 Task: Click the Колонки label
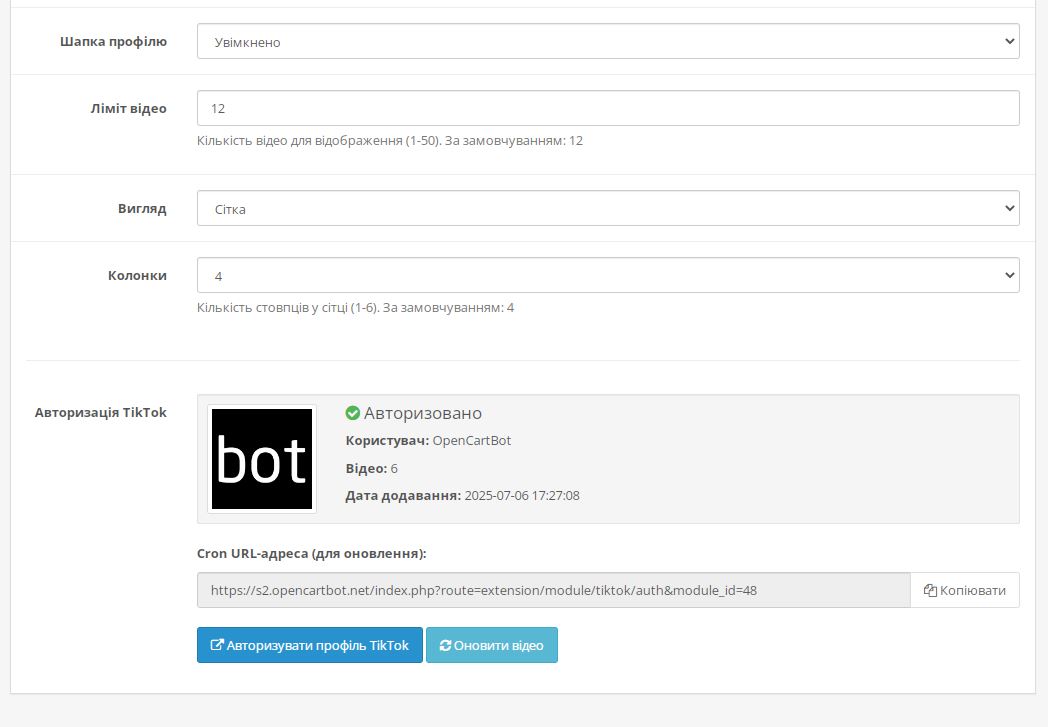[137, 275]
